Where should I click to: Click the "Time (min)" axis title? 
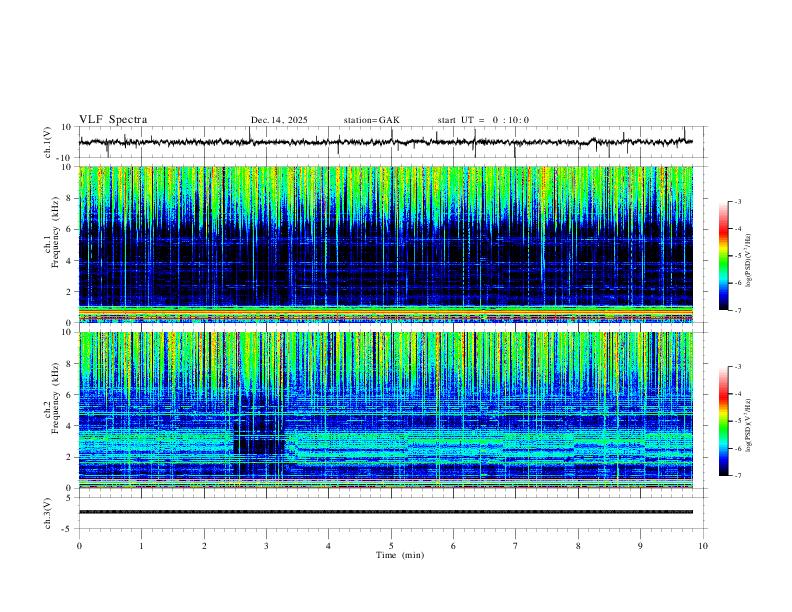[400, 555]
